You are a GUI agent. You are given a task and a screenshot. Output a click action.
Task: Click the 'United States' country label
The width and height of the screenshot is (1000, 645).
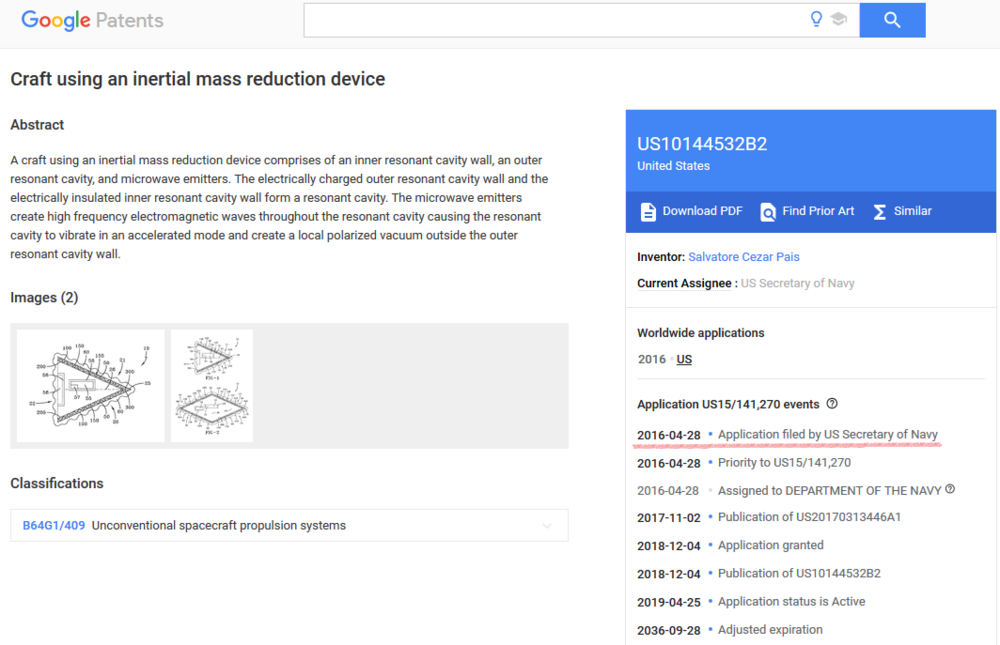(673, 166)
